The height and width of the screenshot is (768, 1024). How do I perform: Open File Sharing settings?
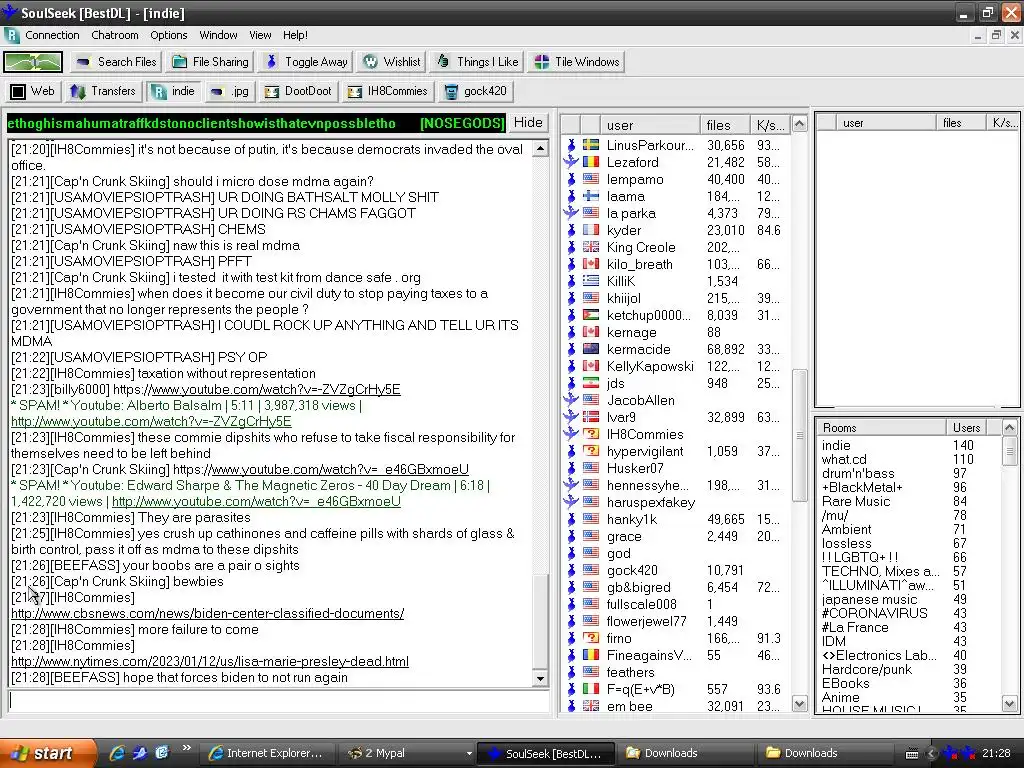(x=211, y=62)
